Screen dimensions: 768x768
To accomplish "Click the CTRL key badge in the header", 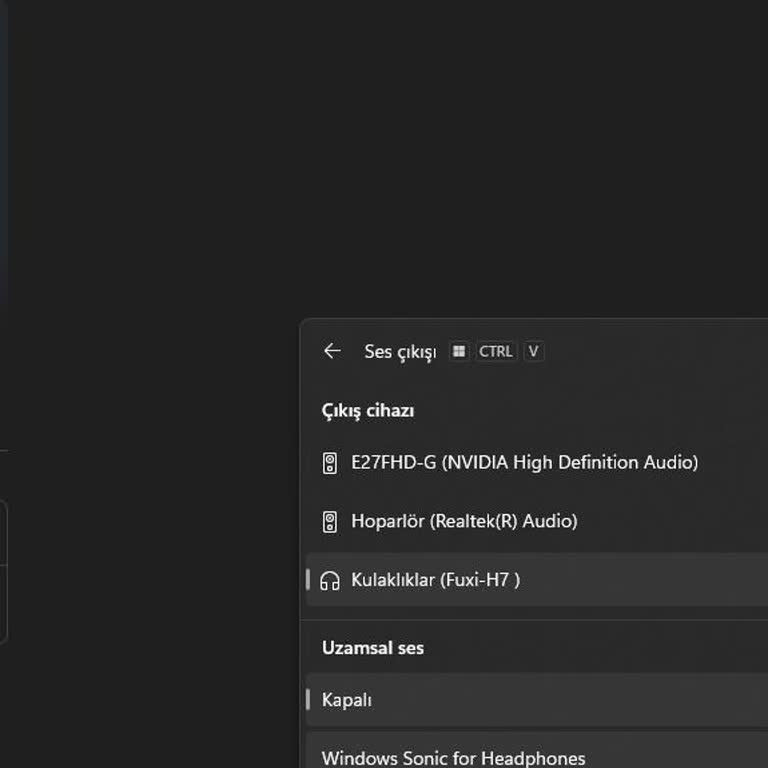I will (x=495, y=352).
